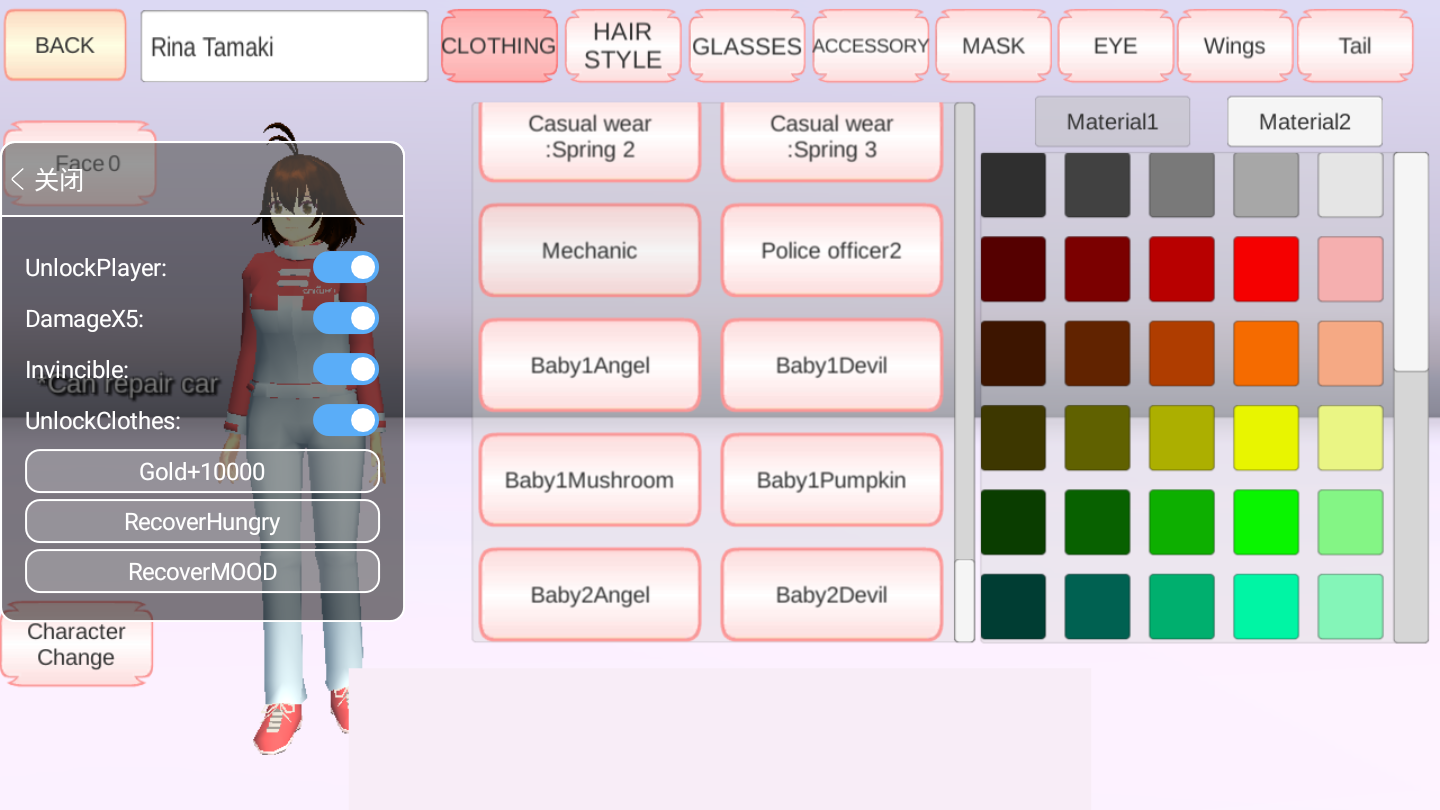
Task: Open the GLASSES tab
Action: [747, 46]
